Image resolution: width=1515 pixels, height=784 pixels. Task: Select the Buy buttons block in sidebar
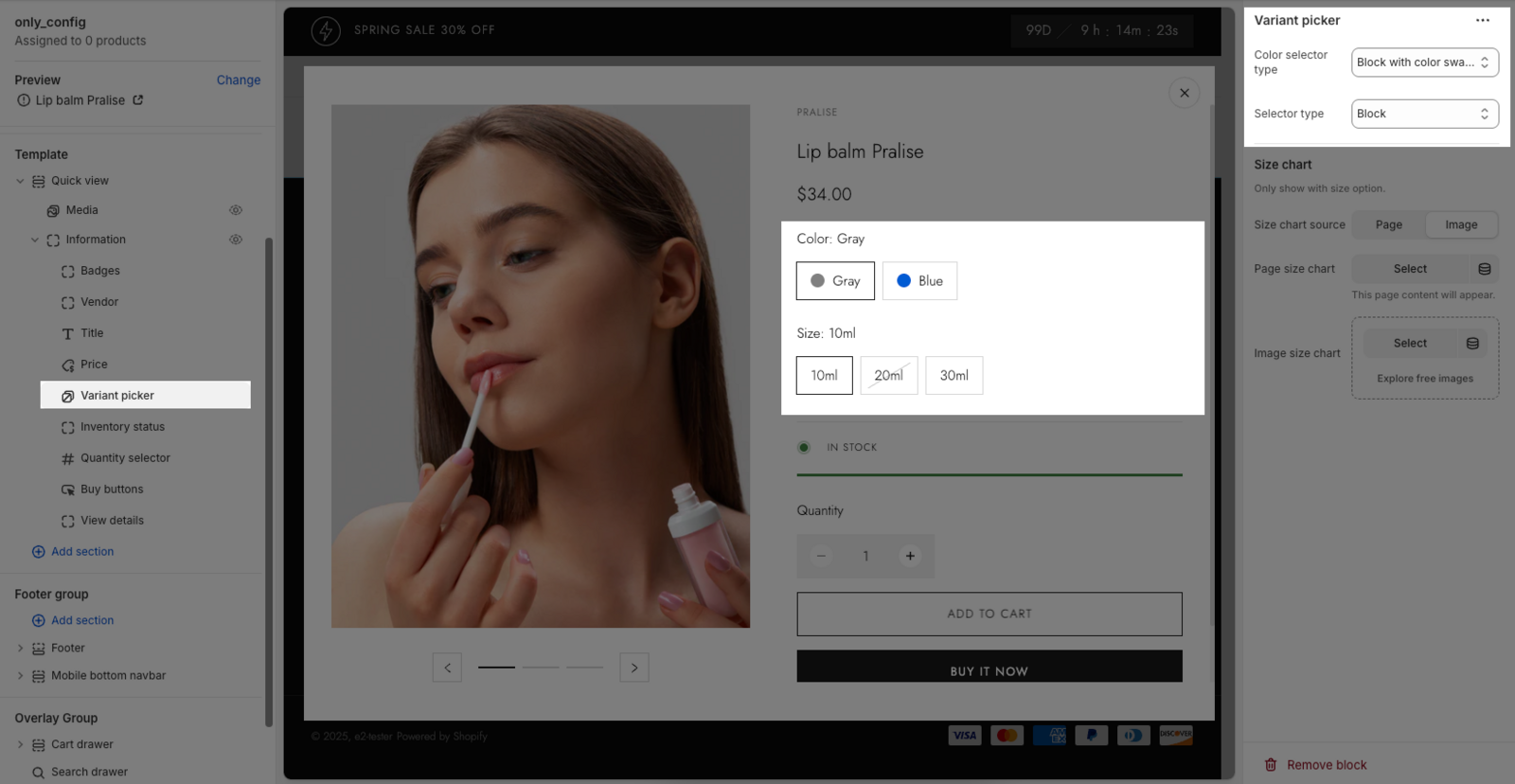click(112, 490)
